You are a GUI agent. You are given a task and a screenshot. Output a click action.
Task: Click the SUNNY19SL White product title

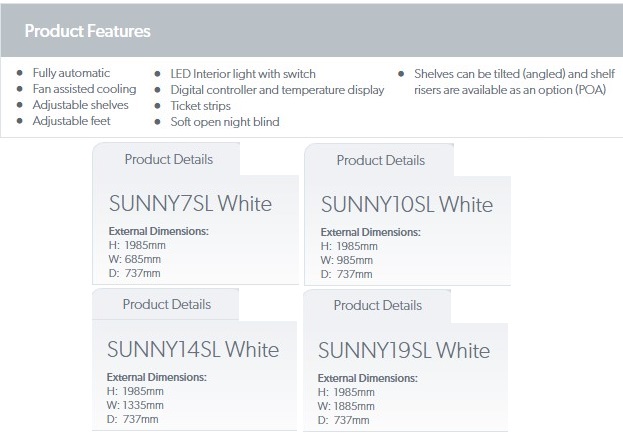404,350
